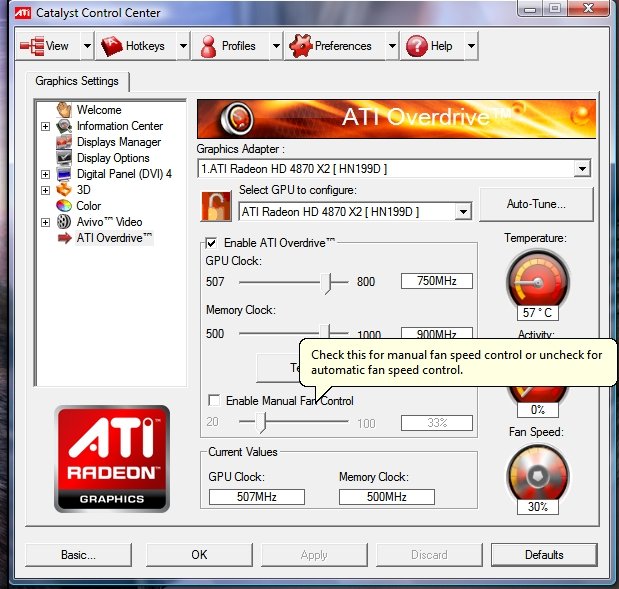Image resolution: width=619 pixels, height=589 pixels.
Task: Click the Information Center icon
Action: 64,126
